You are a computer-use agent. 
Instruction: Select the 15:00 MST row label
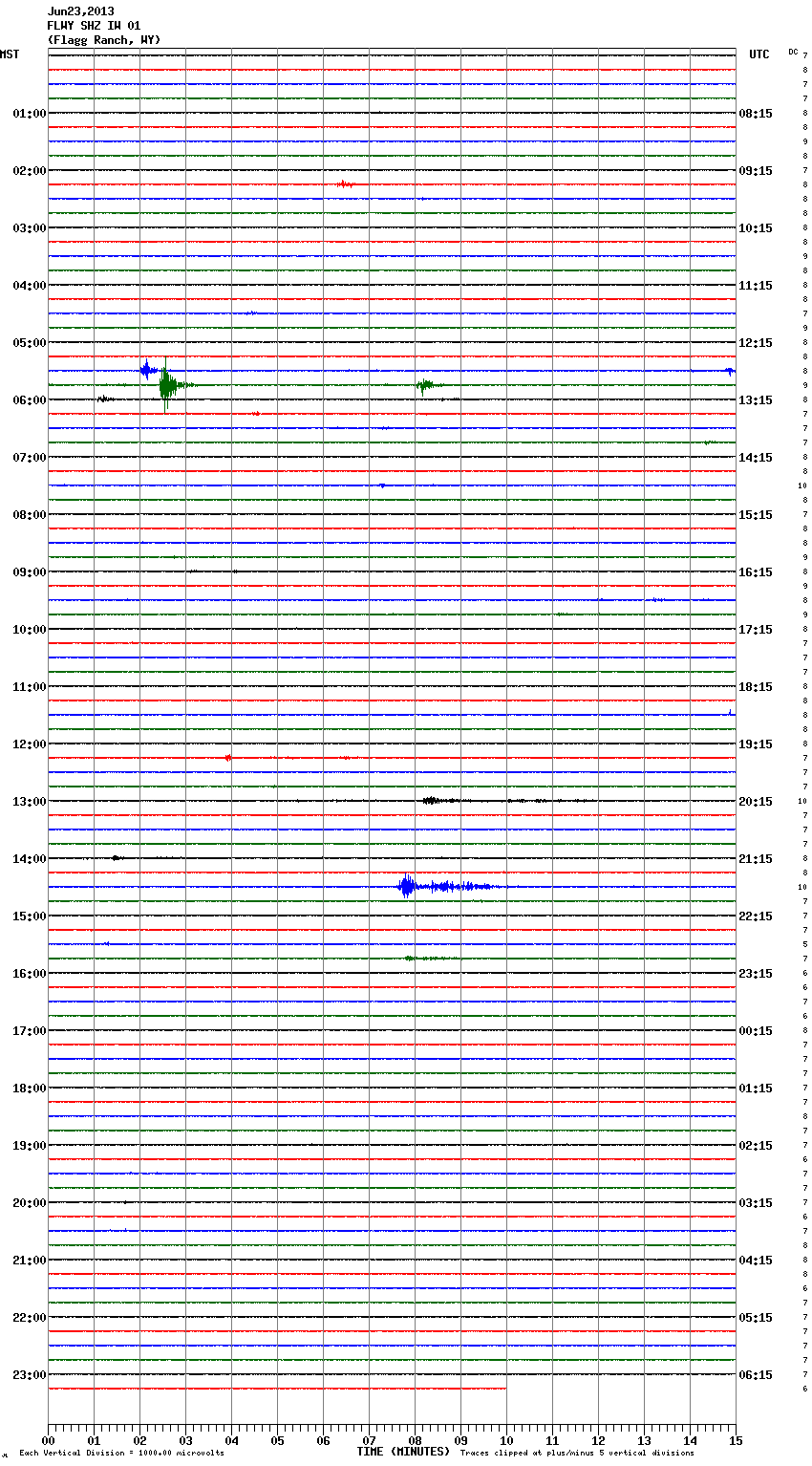point(30,916)
